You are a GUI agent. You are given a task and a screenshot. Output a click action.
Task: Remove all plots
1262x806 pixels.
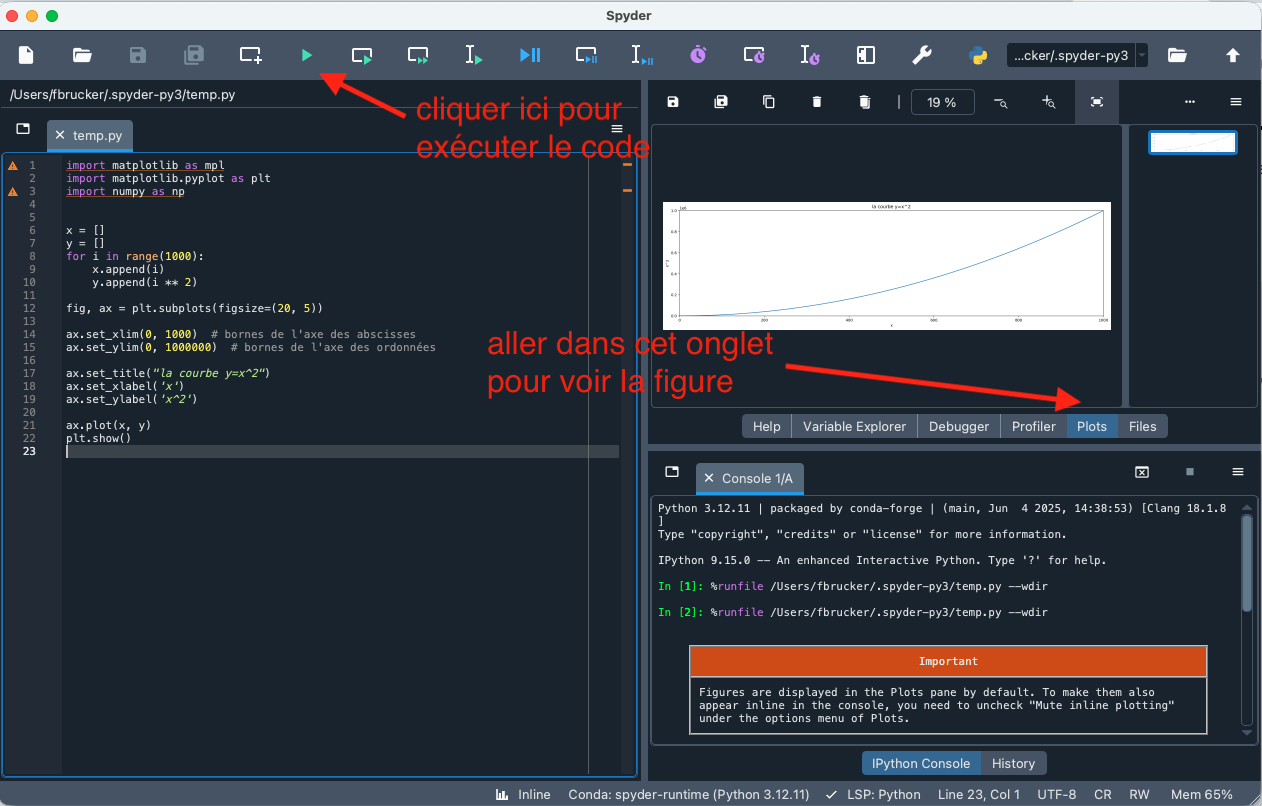click(x=865, y=102)
